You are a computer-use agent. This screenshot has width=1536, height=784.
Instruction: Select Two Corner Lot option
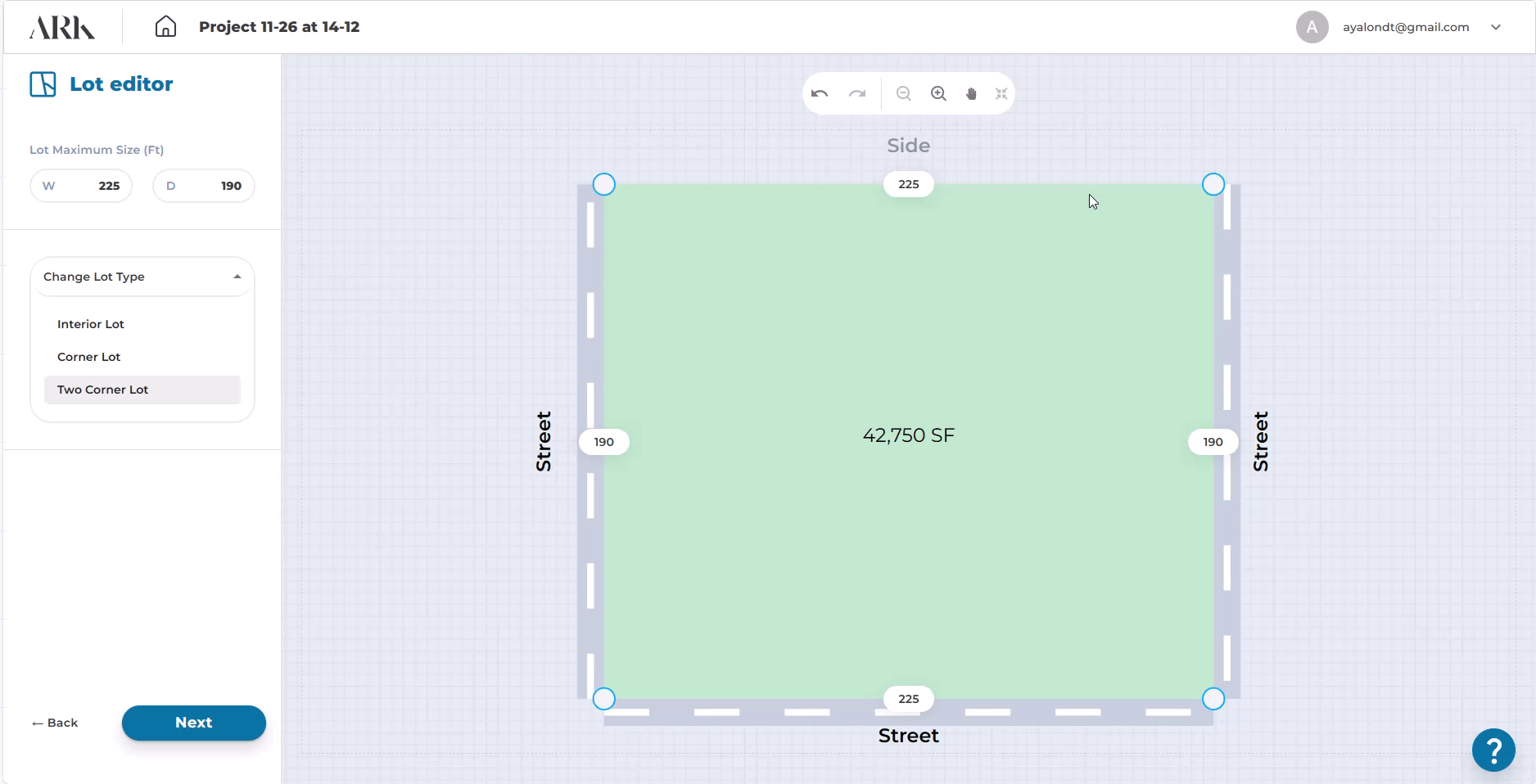pos(103,390)
